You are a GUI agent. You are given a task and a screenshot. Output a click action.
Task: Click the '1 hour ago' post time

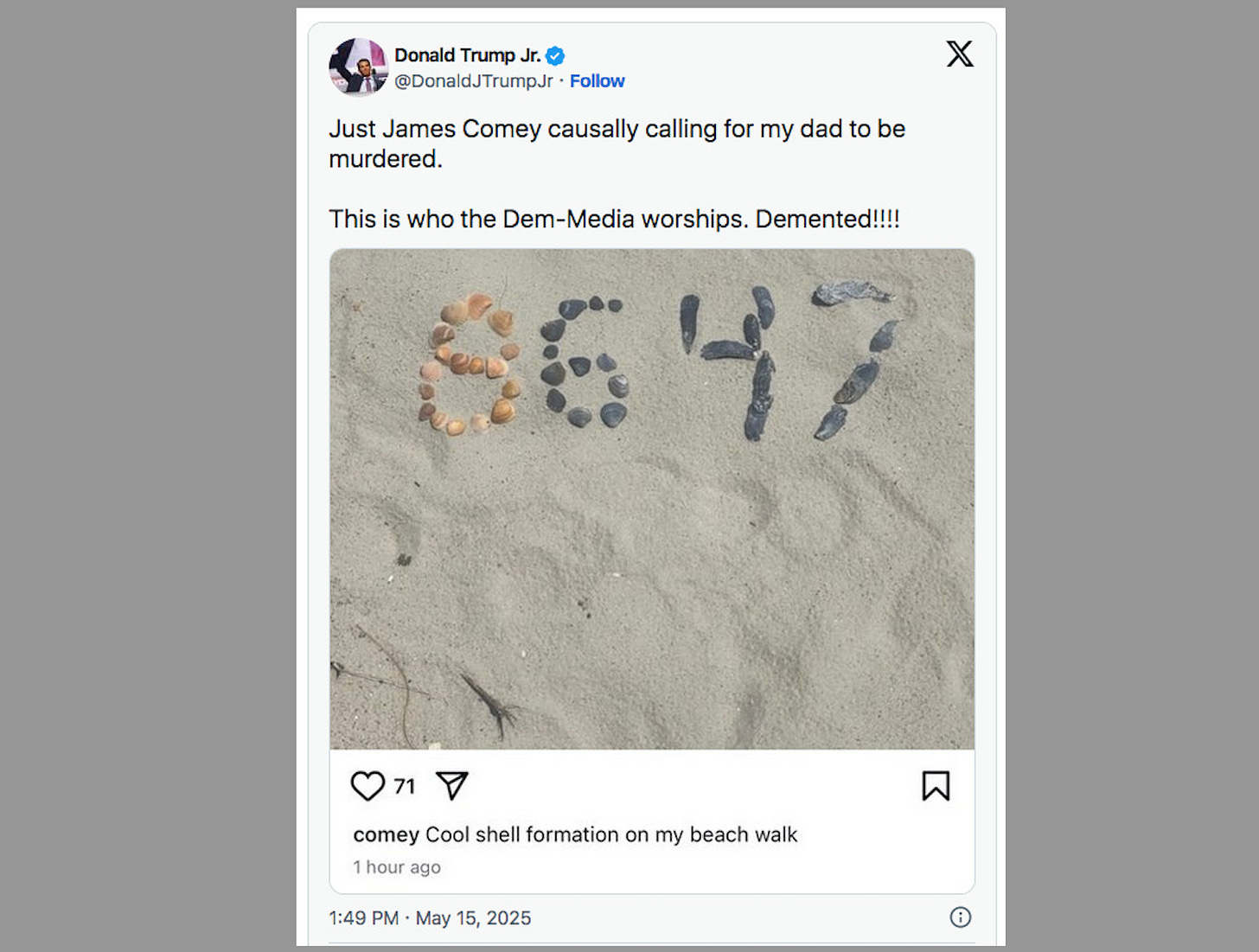[397, 867]
